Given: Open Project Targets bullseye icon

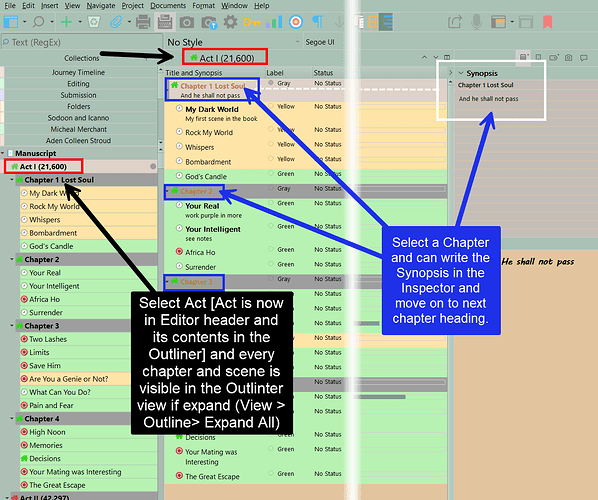Looking at the screenshot, I should (x=296, y=22).
